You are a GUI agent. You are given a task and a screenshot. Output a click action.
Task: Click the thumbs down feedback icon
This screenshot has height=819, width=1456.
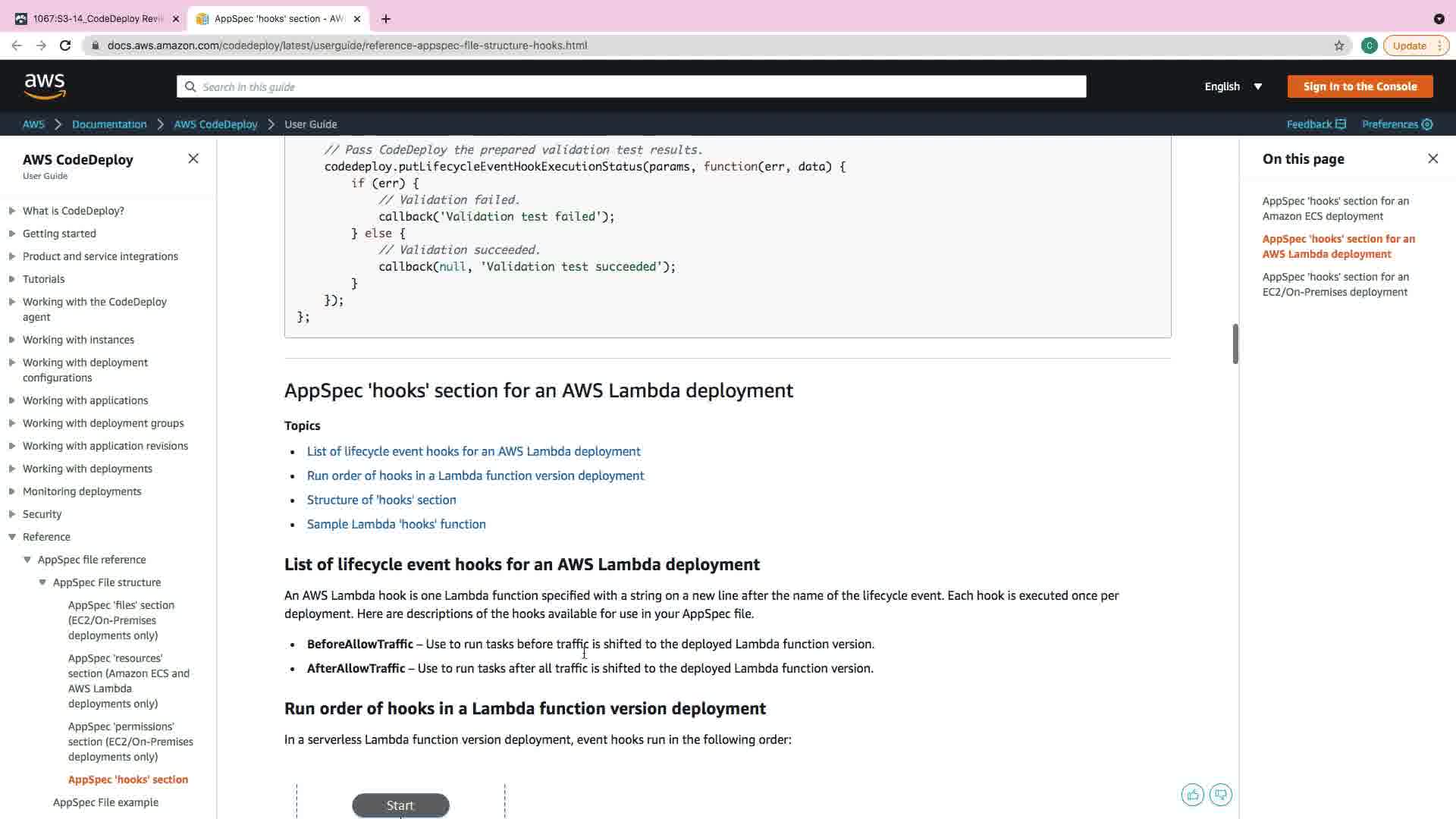tap(1220, 795)
